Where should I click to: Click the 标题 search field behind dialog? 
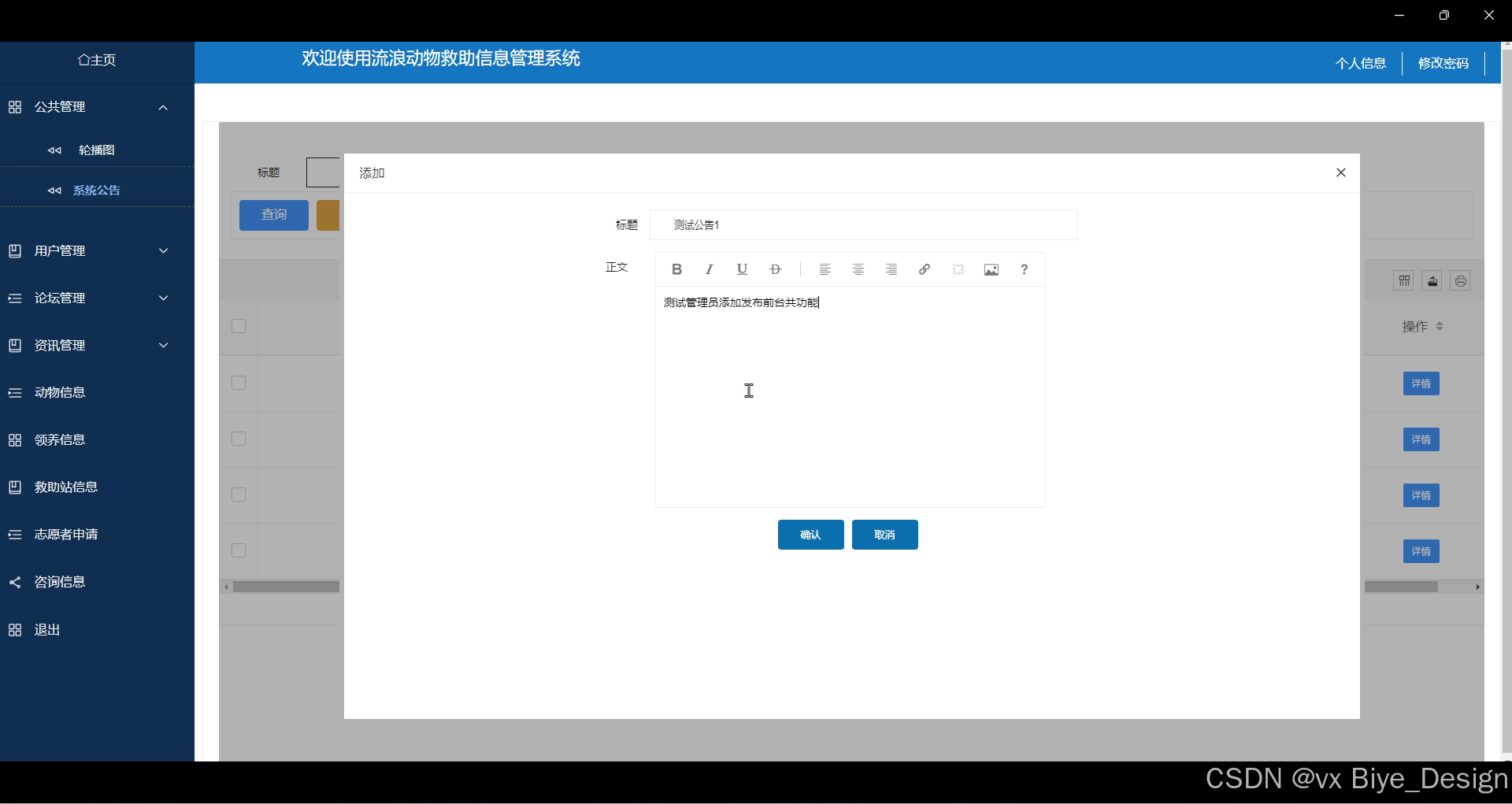tap(324, 172)
